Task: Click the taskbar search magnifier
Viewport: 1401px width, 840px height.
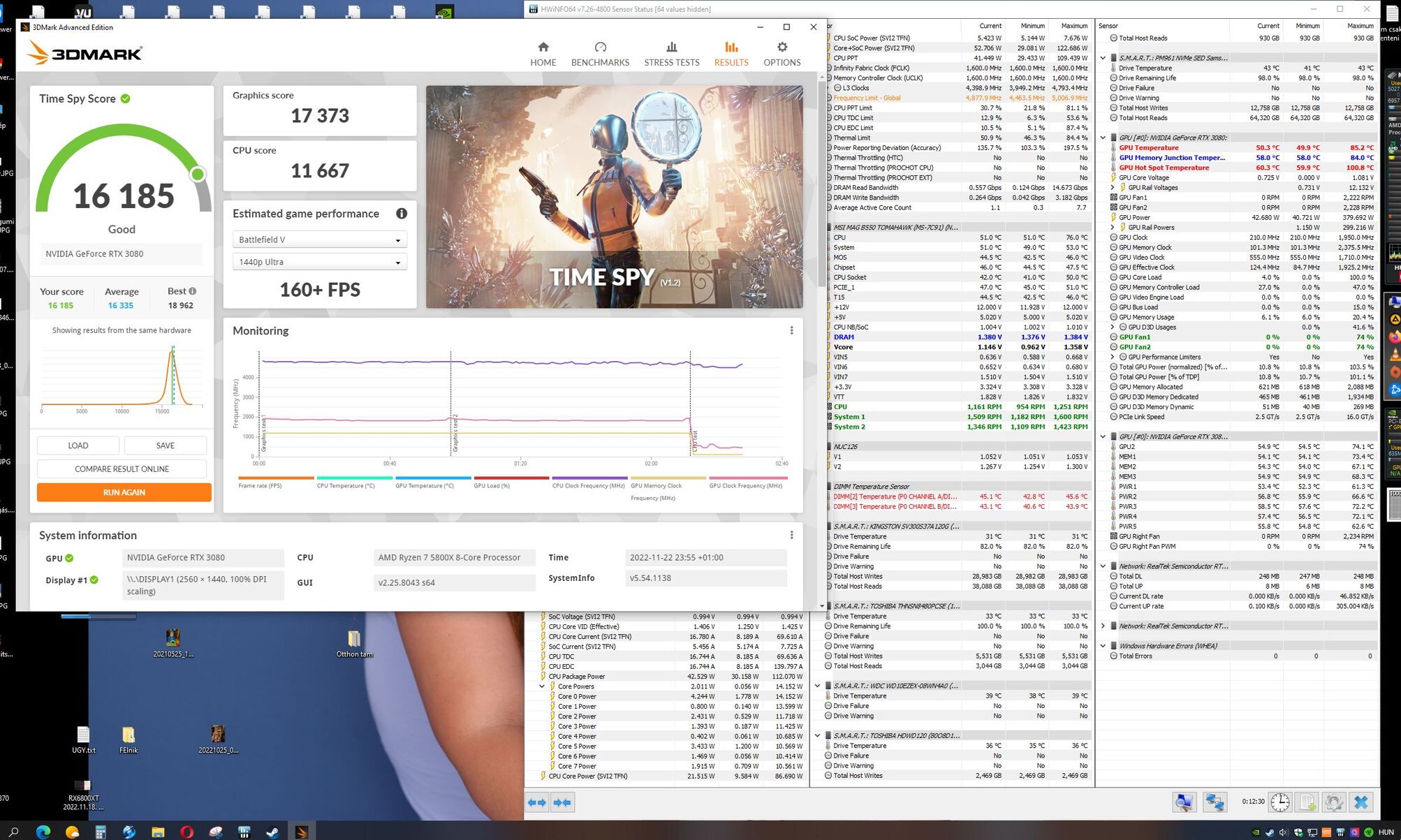Action: point(14,832)
